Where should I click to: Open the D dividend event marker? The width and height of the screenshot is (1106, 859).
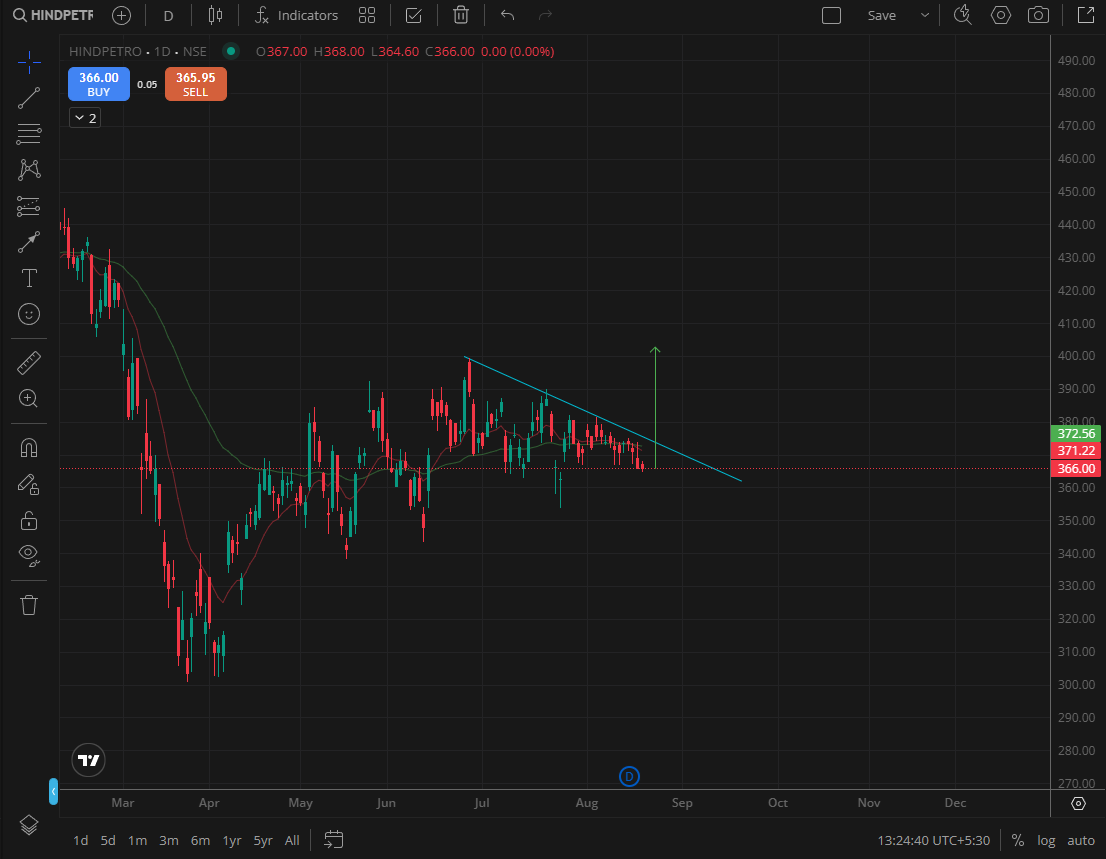(629, 776)
